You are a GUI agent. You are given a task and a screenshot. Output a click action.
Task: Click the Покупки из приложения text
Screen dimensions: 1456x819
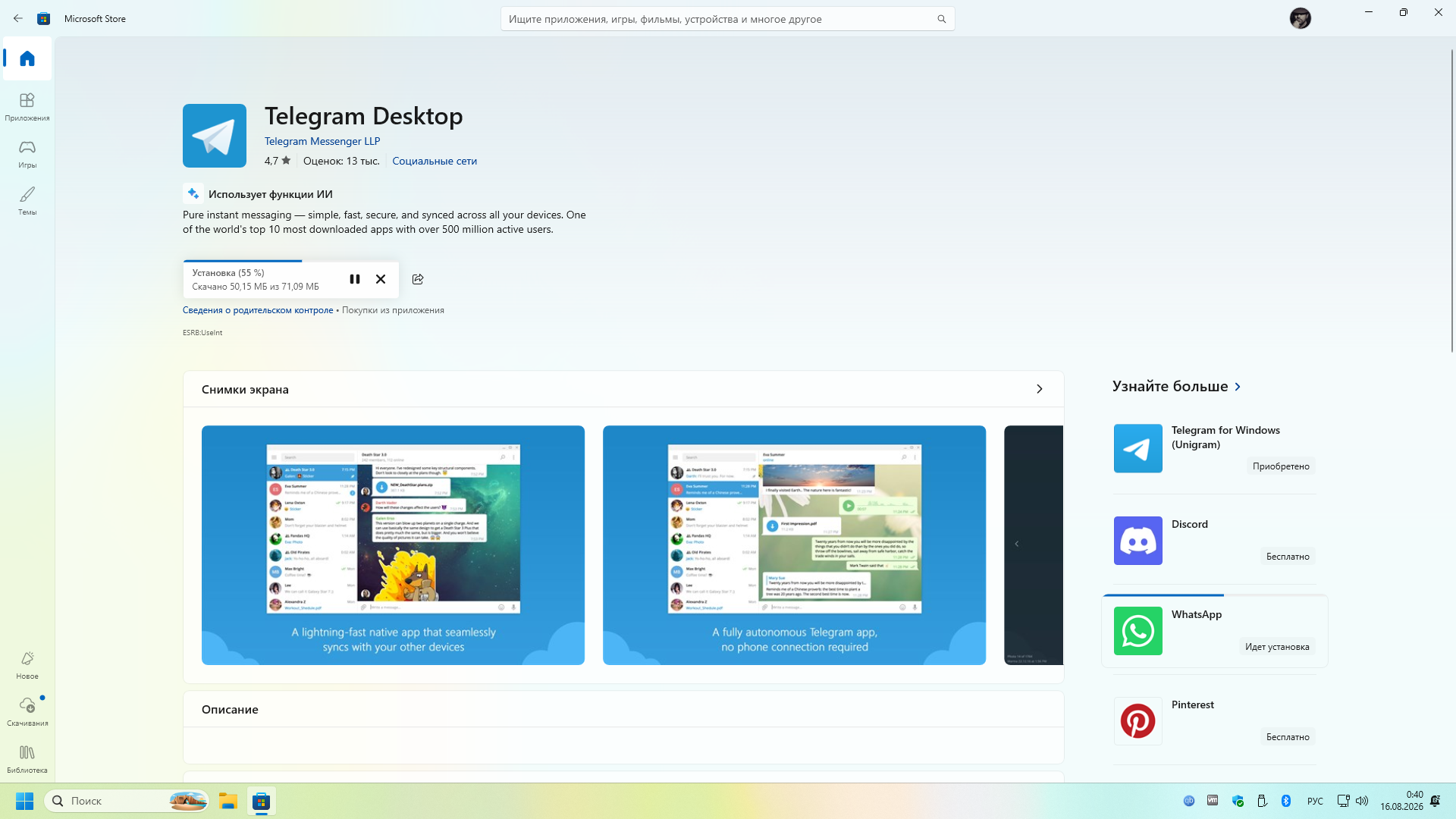[393, 310]
